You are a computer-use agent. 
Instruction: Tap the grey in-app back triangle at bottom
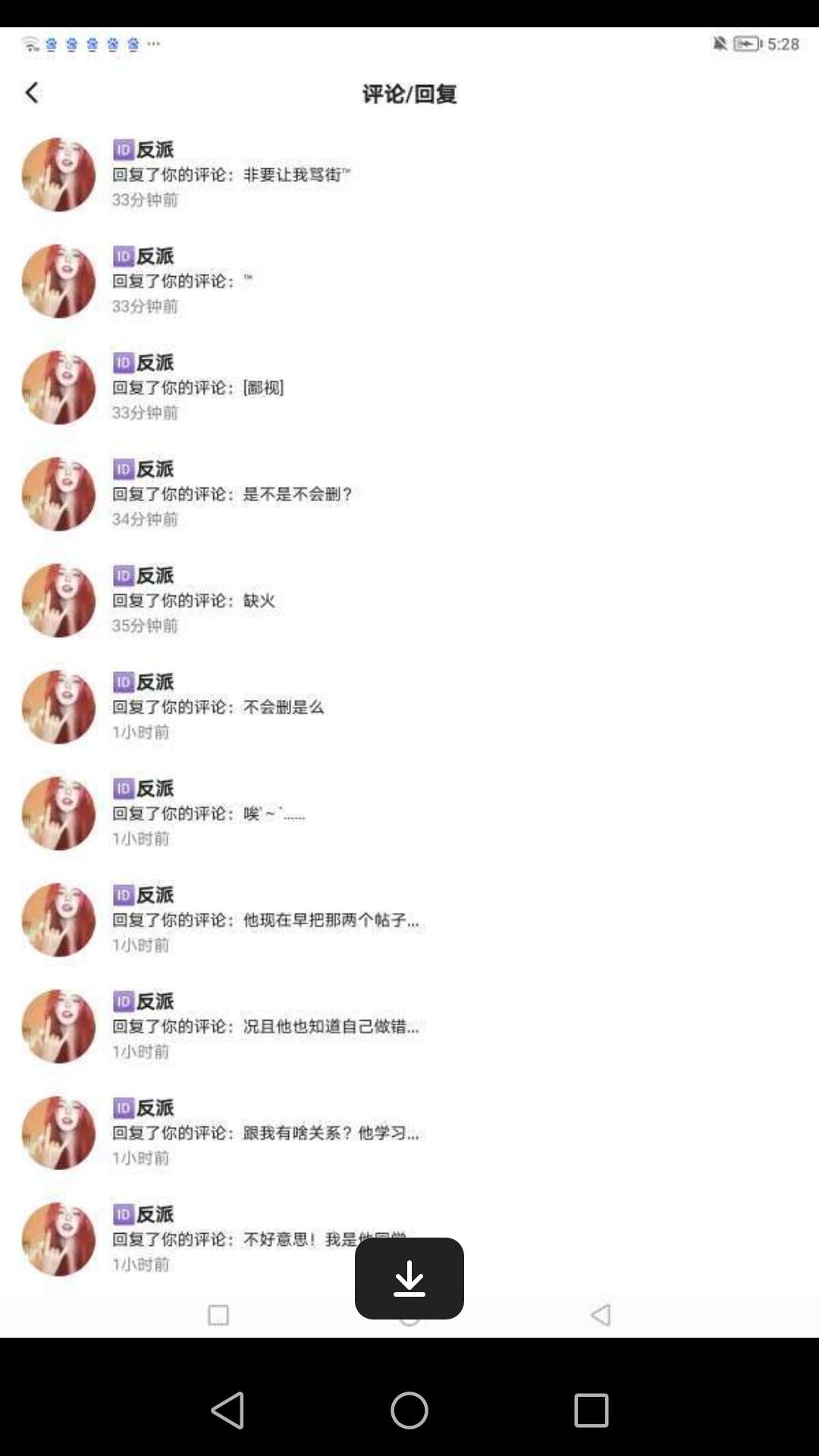click(601, 1315)
